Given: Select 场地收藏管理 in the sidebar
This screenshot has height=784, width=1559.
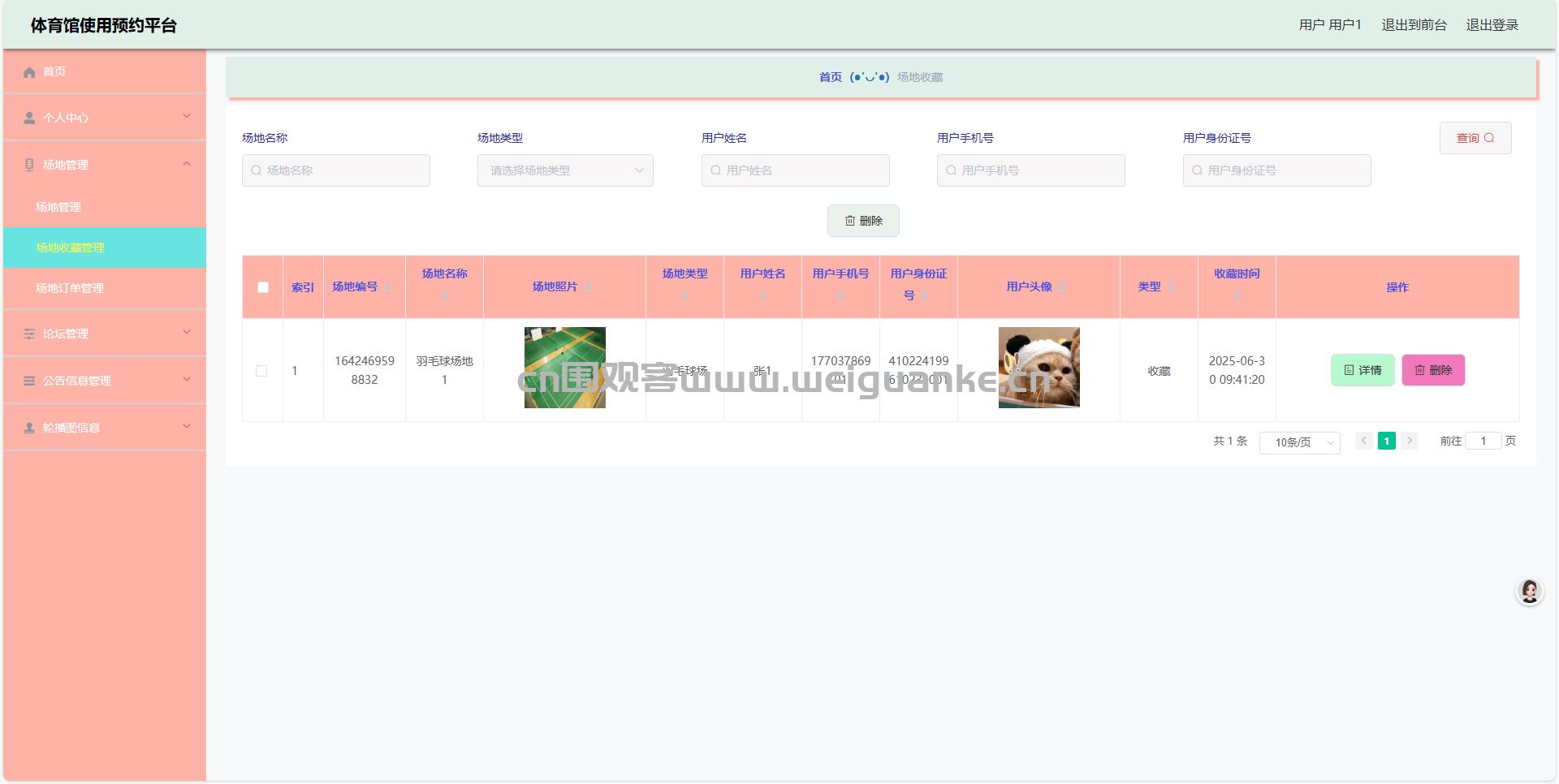Looking at the screenshot, I should (105, 248).
